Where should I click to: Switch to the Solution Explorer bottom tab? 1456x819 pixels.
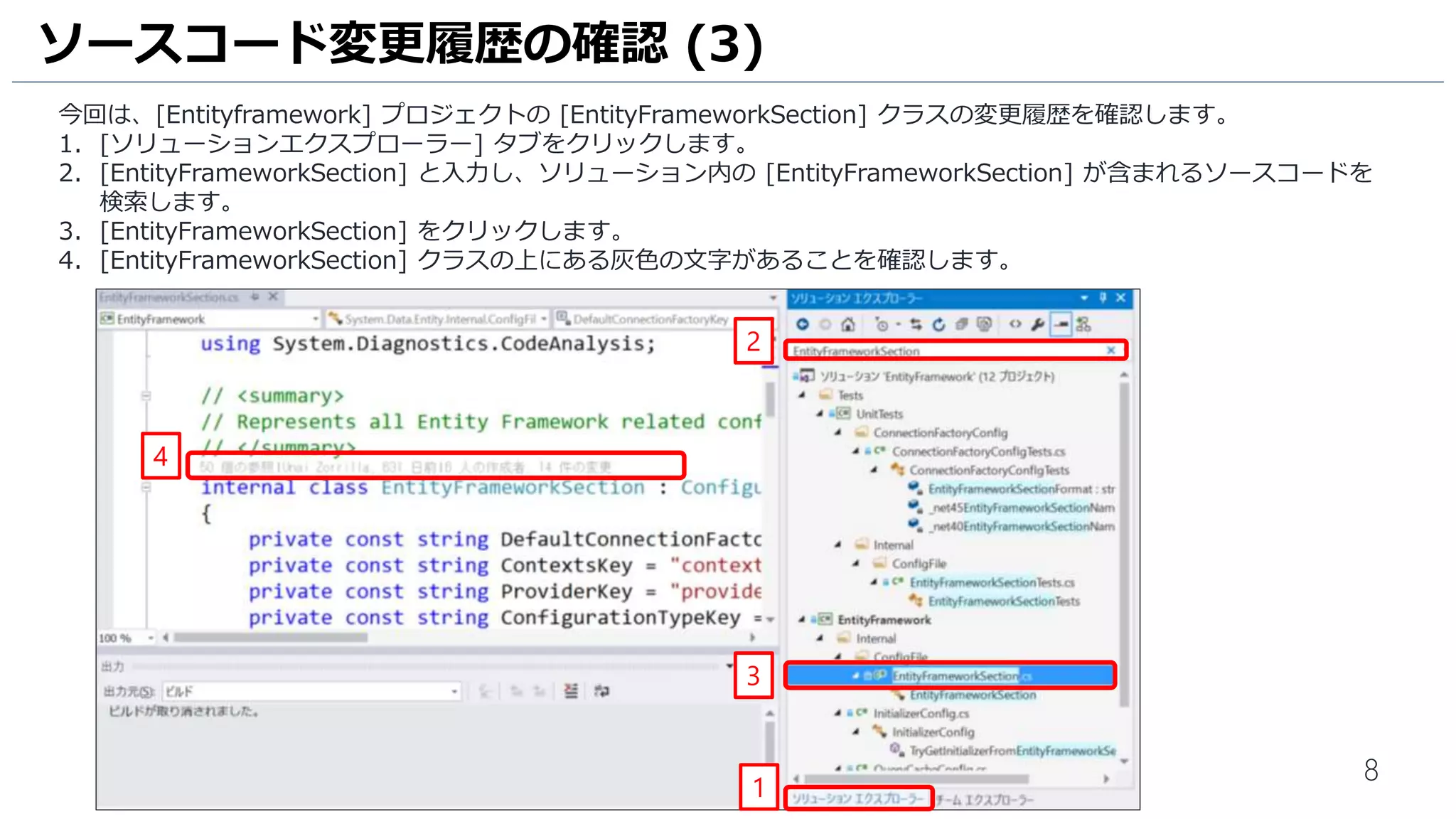858,798
